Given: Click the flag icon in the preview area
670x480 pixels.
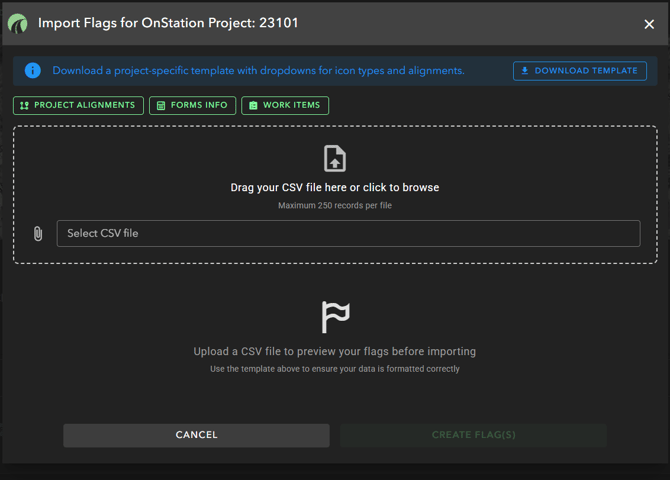Looking at the screenshot, I should point(335,317).
